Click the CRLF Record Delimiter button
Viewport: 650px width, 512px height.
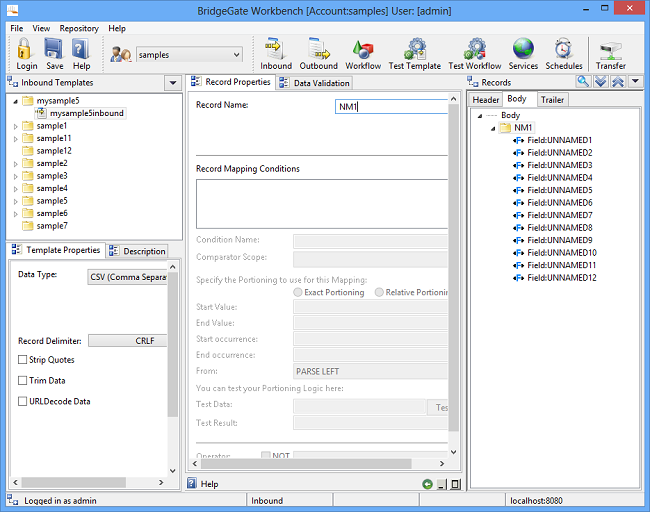(128, 341)
